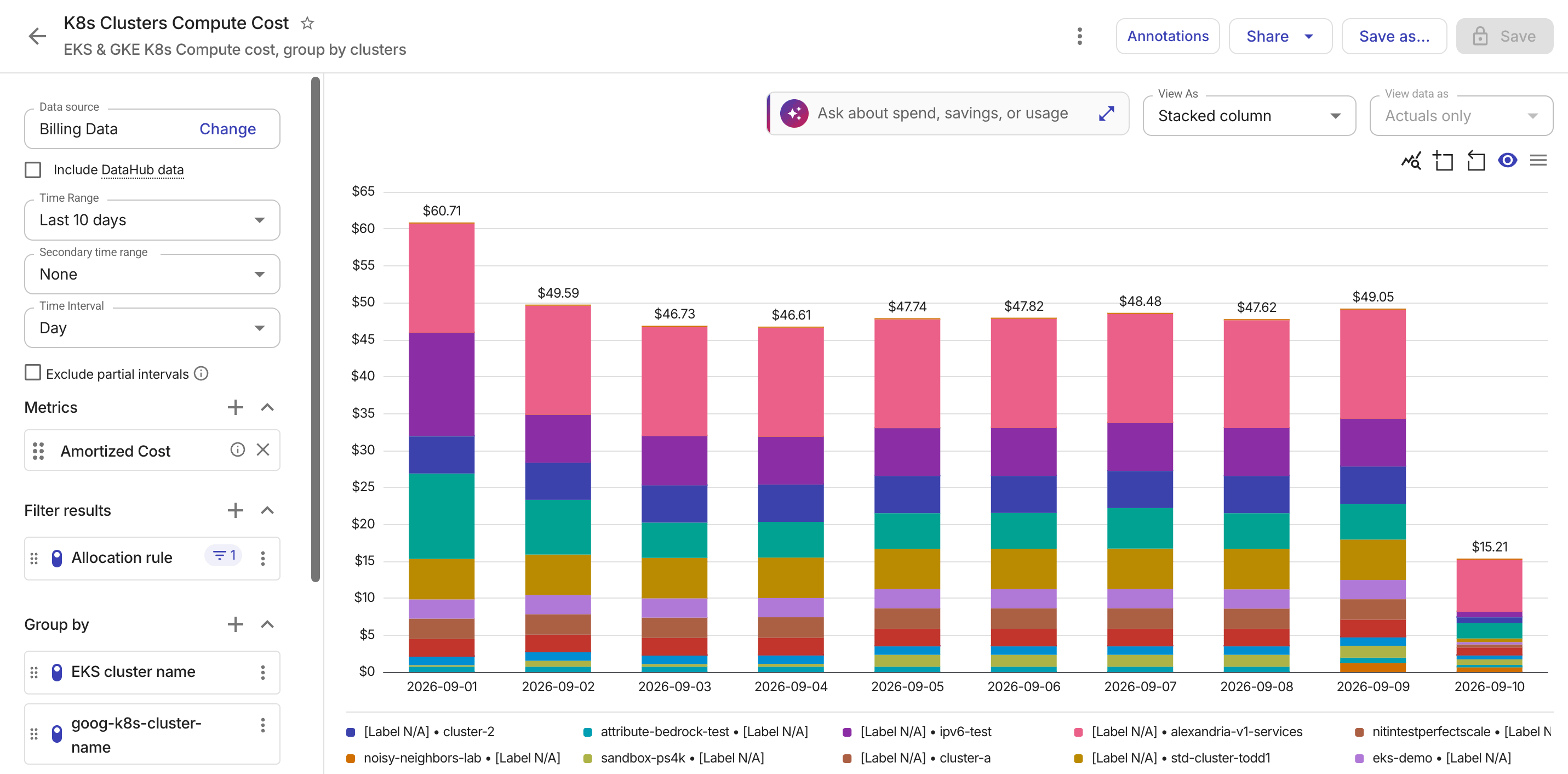Toggle chart visibility with the eye icon

[x=1507, y=160]
